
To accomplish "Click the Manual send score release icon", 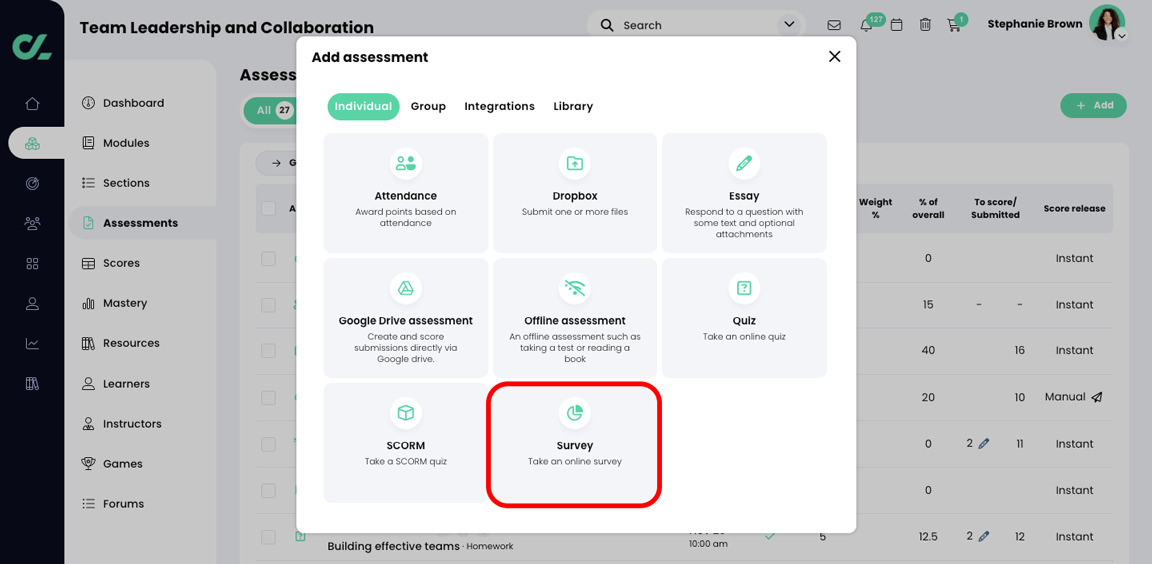I will tap(1096, 397).
